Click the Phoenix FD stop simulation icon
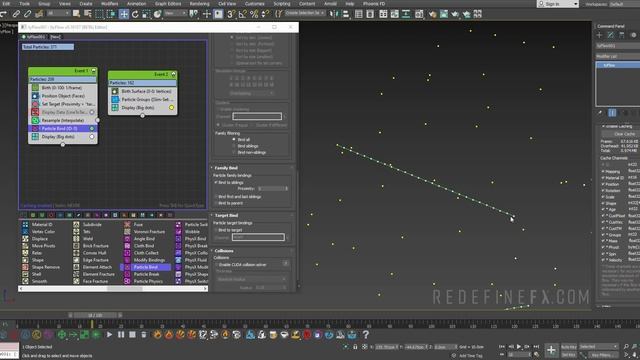 pos(132,335)
